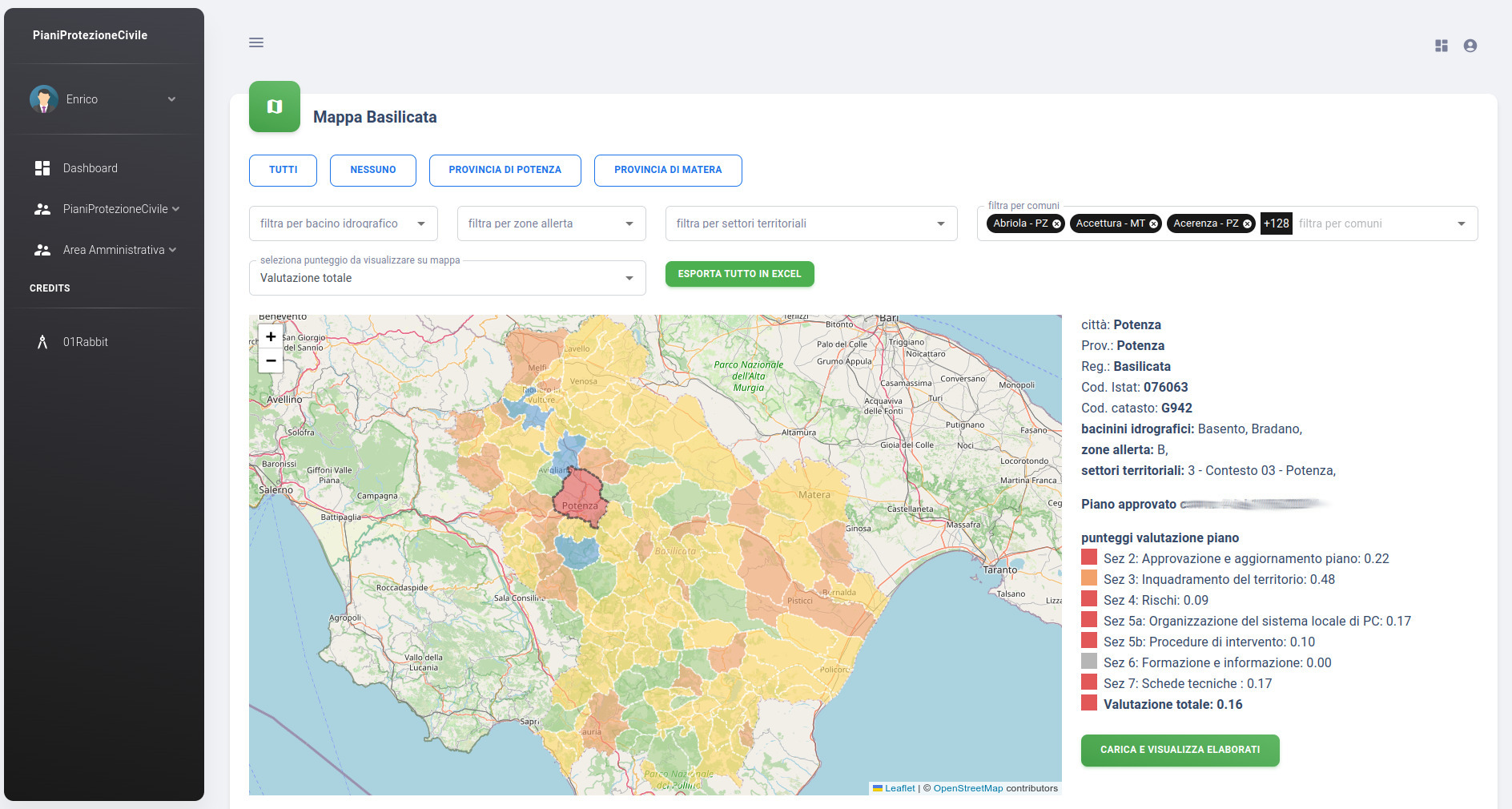Click the Piano approvato label

click(x=1128, y=505)
